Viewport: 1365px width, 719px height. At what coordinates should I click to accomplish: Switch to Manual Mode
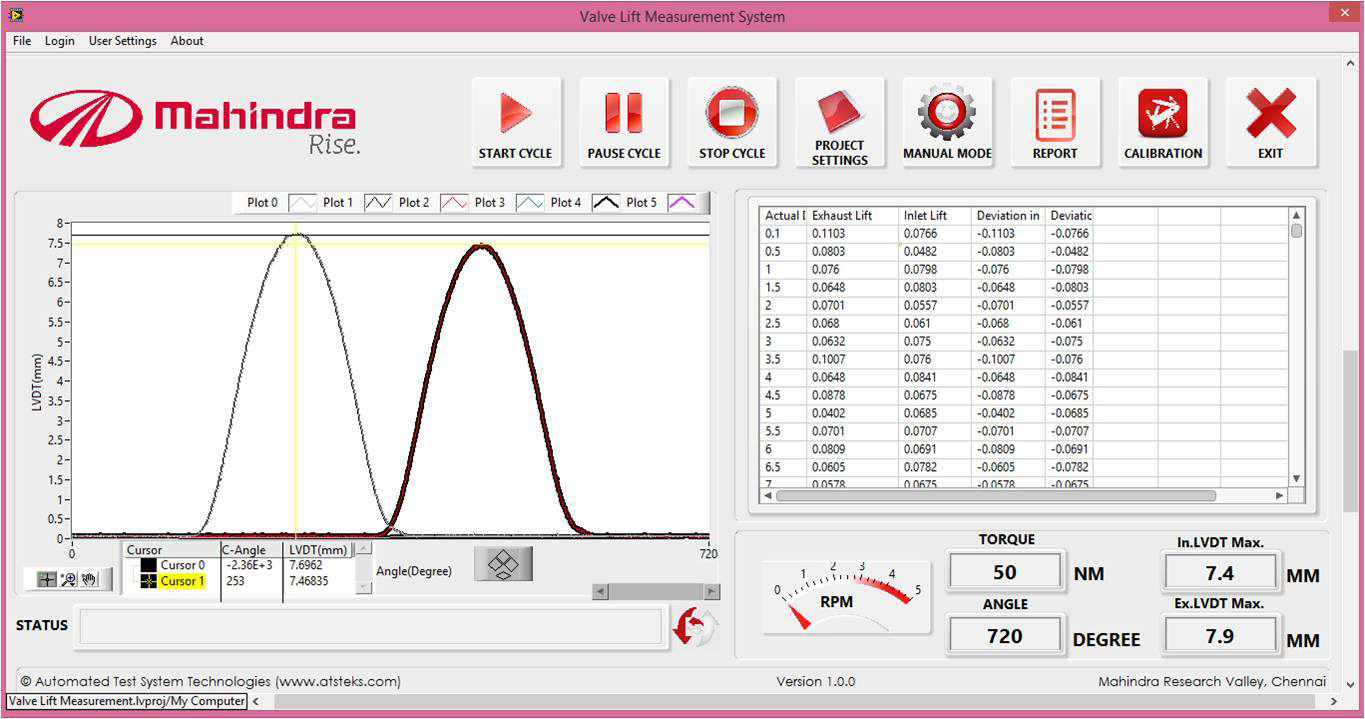pos(947,113)
